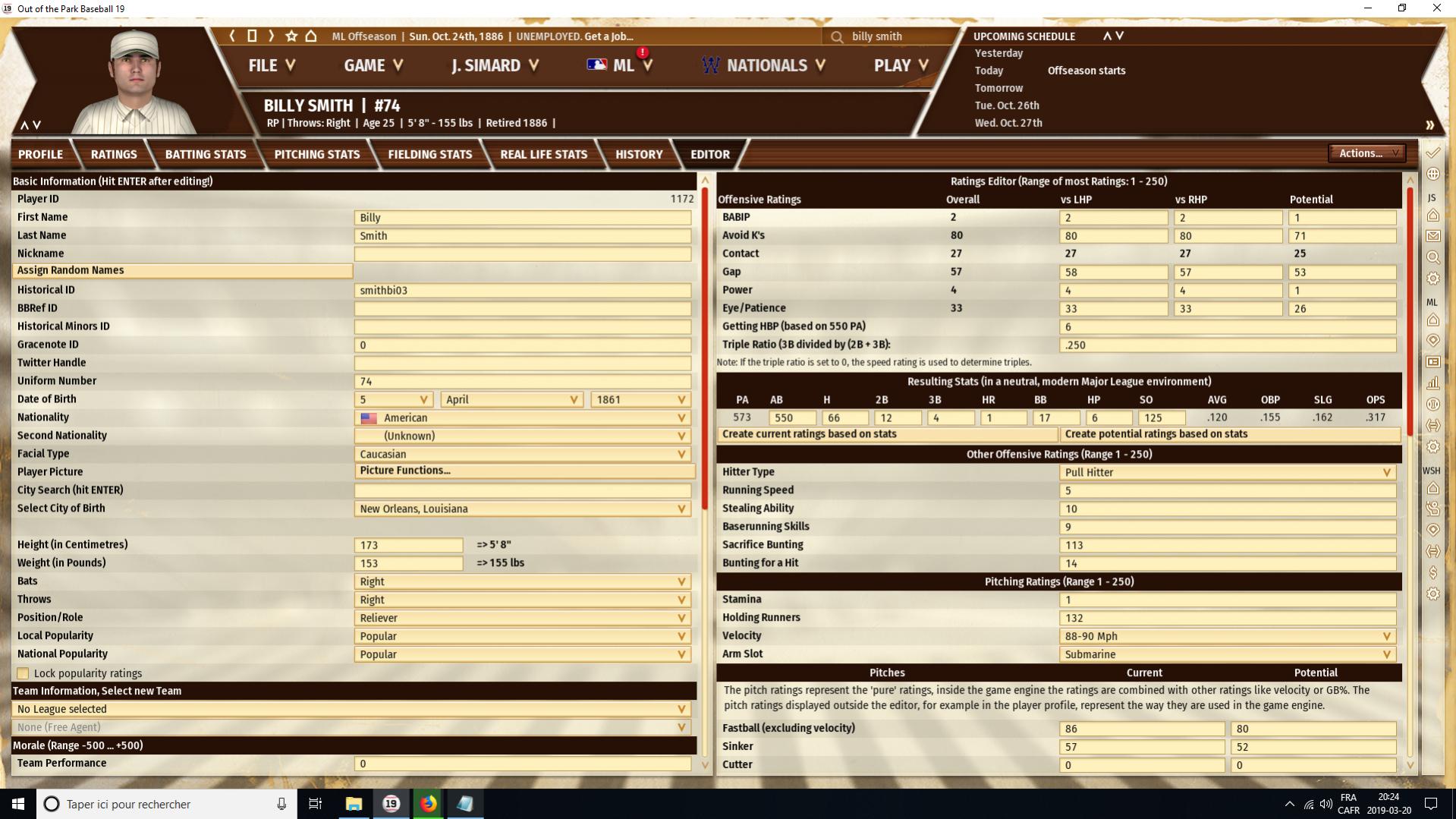Click Create current ratings based on stats

887,434
